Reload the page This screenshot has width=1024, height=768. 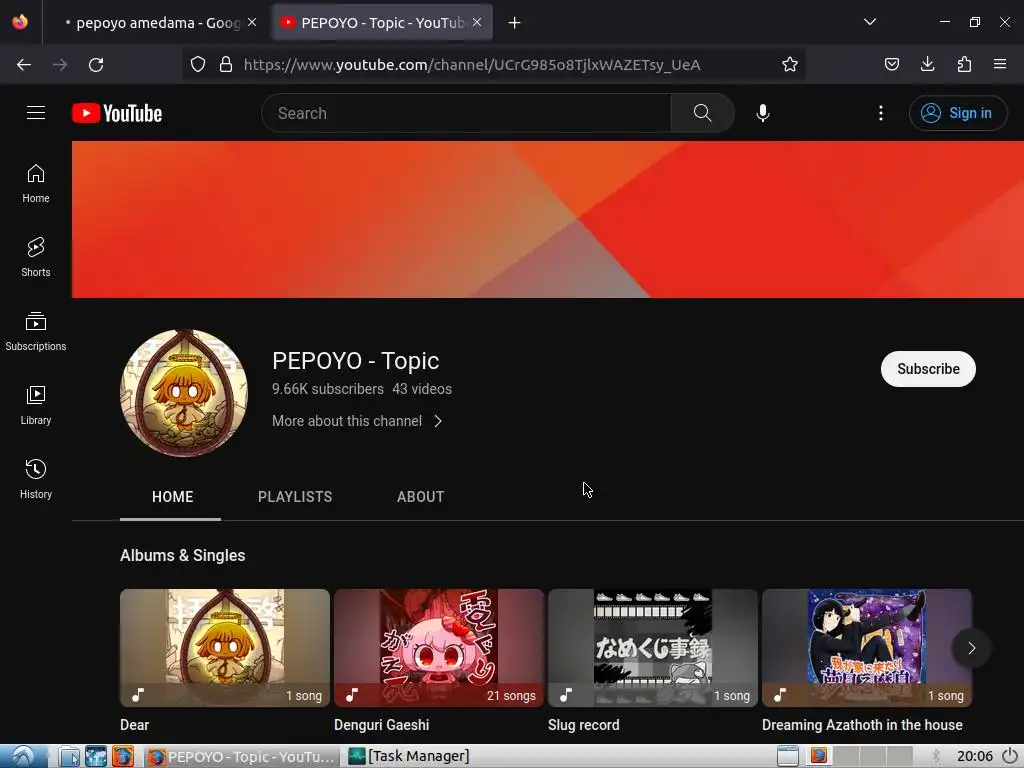click(96, 65)
